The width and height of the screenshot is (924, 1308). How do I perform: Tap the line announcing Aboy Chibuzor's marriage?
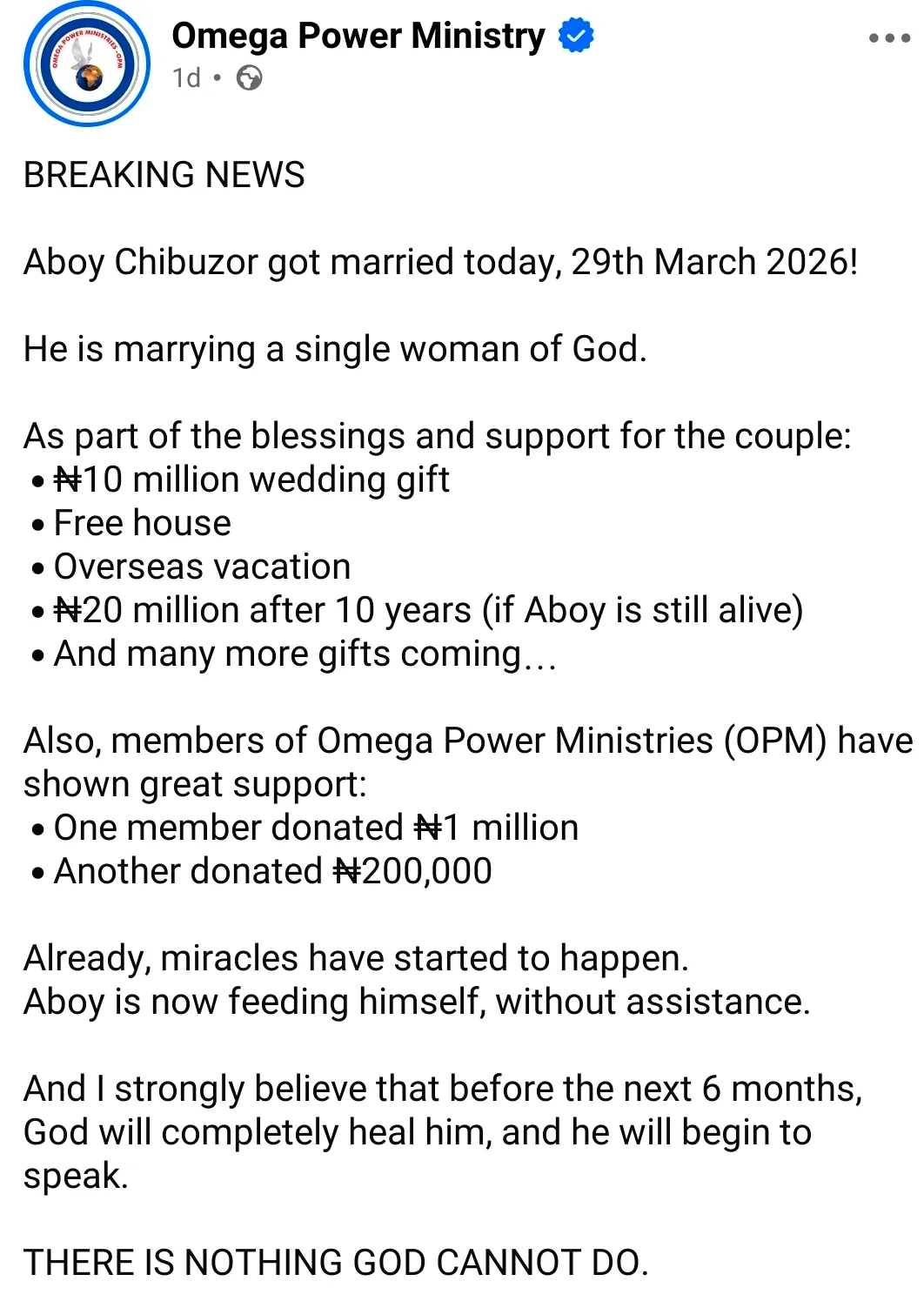point(440,262)
